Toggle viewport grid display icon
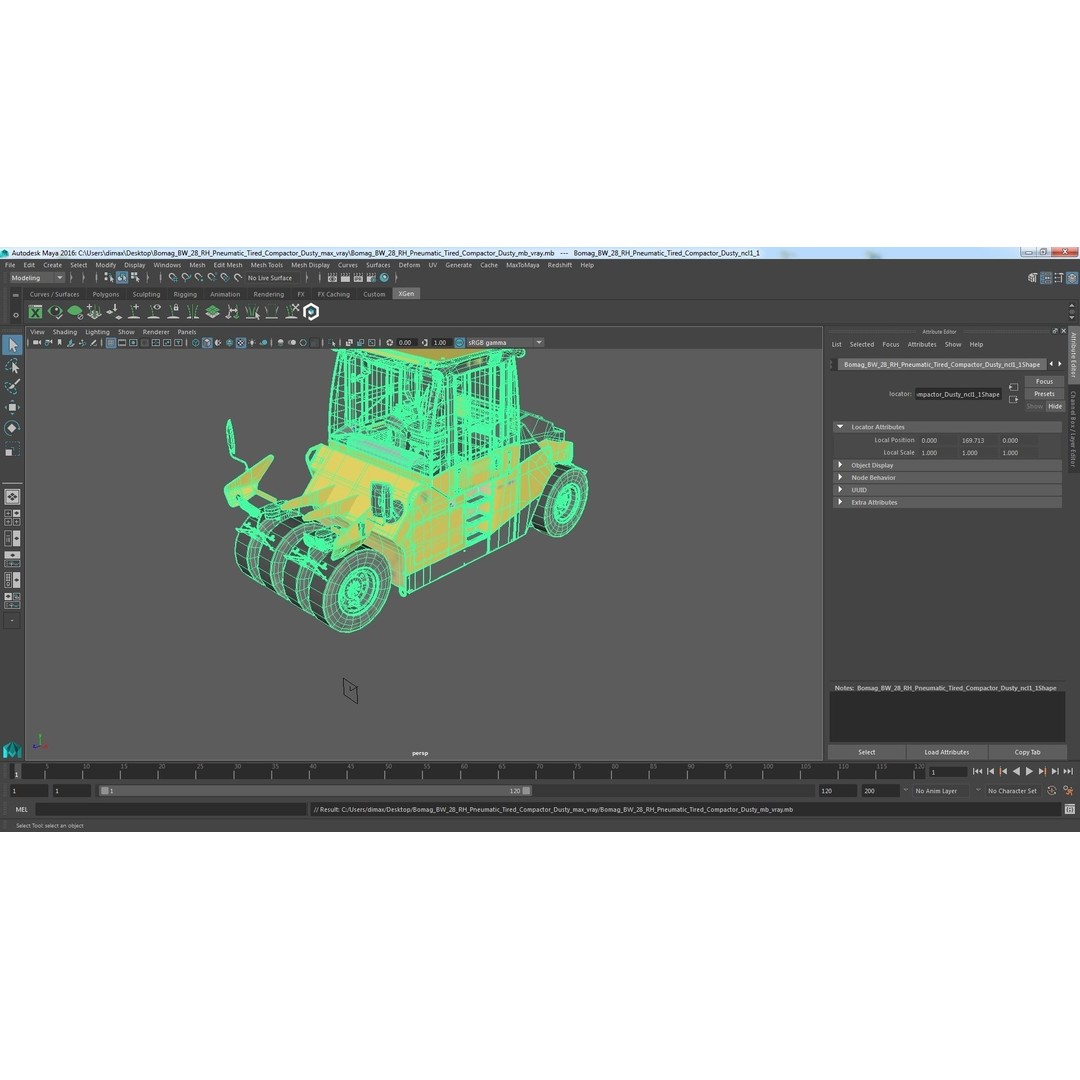This screenshot has width=1080, height=1080. click(110, 342)
